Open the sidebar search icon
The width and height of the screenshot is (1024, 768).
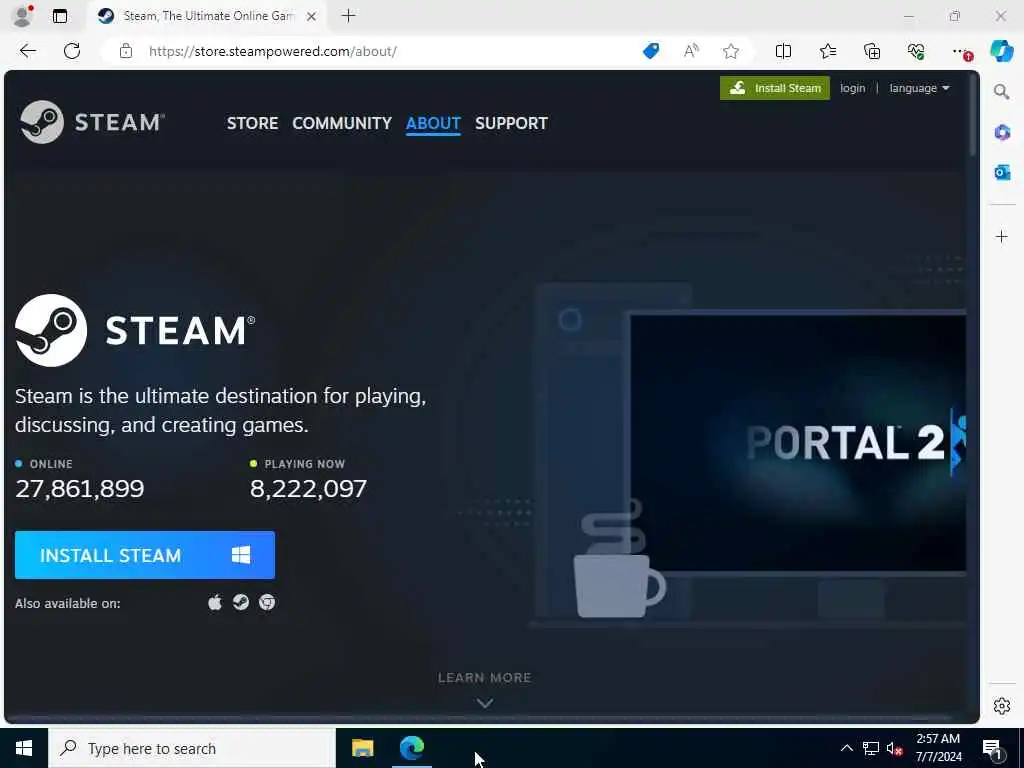pyautogui.click(x=1001, y=91)
